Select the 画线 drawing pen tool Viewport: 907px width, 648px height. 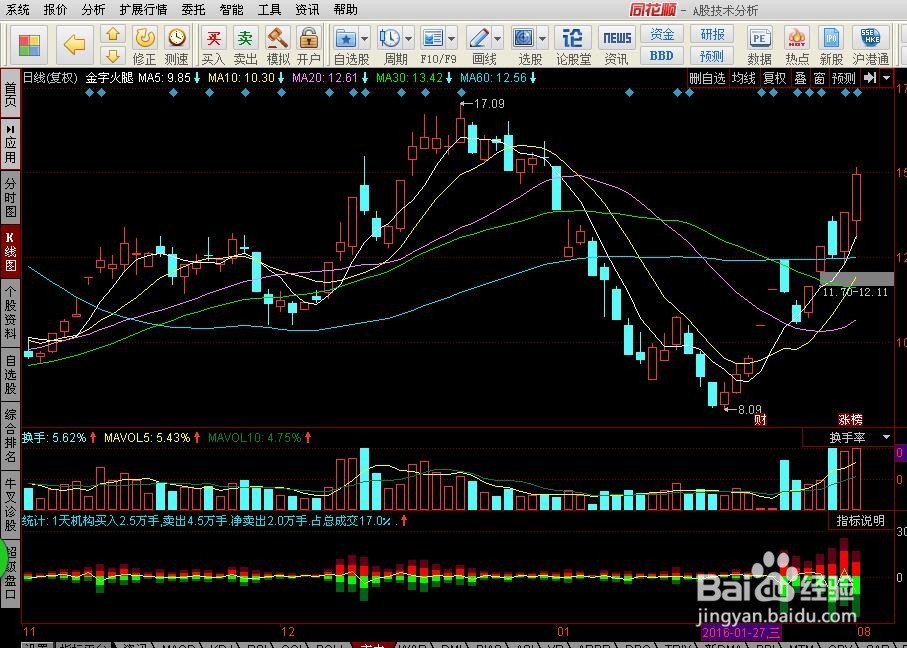pyautogui.click(x=479, y=39)
